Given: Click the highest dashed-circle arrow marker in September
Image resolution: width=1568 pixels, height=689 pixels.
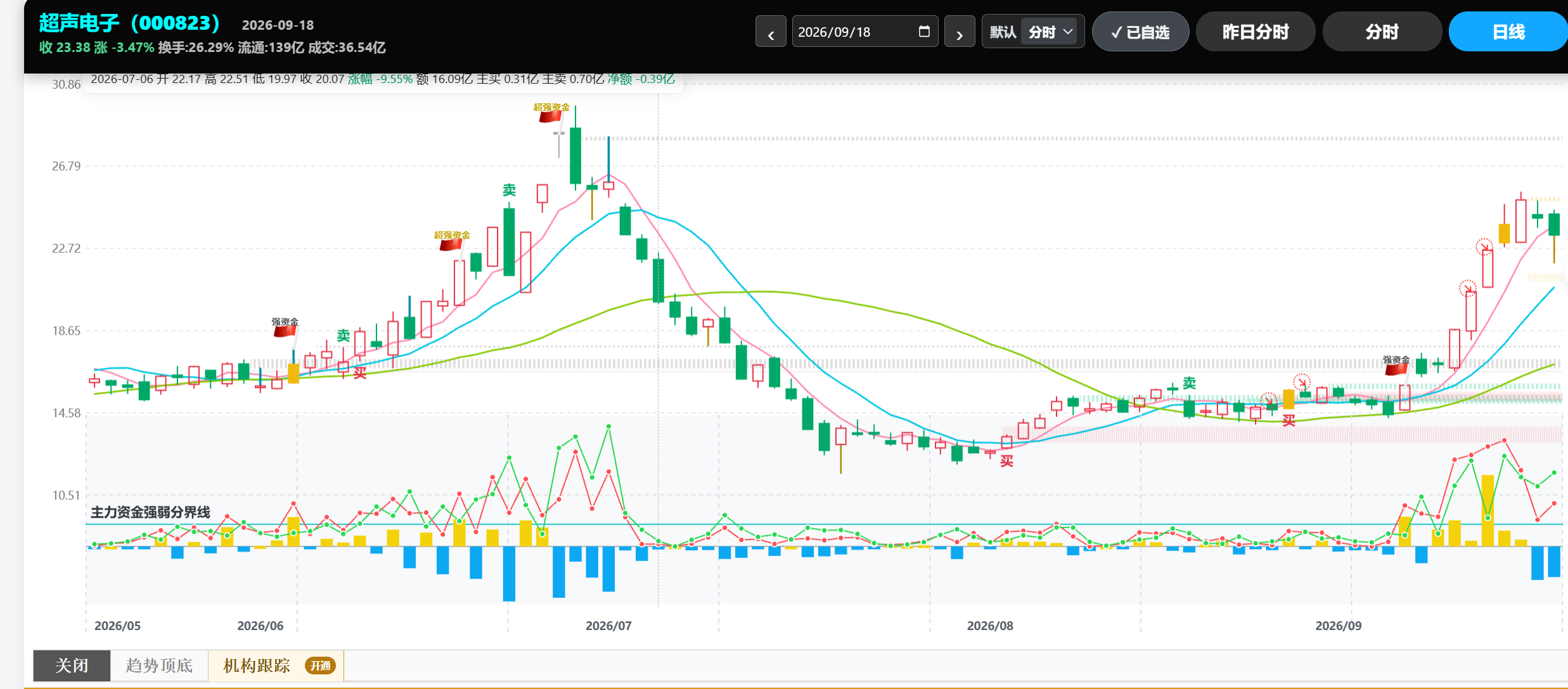Looking at the screenshot, I should 1484,246.
